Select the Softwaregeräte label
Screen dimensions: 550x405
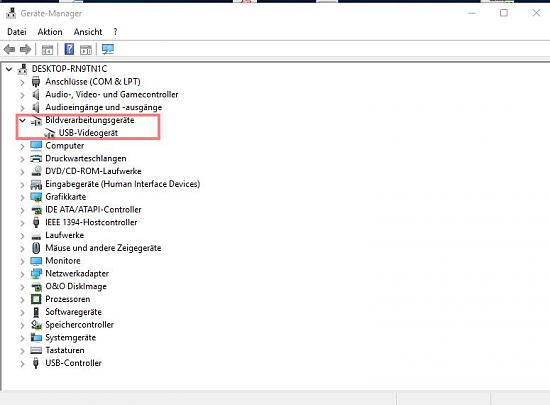(x=73, y=312)
